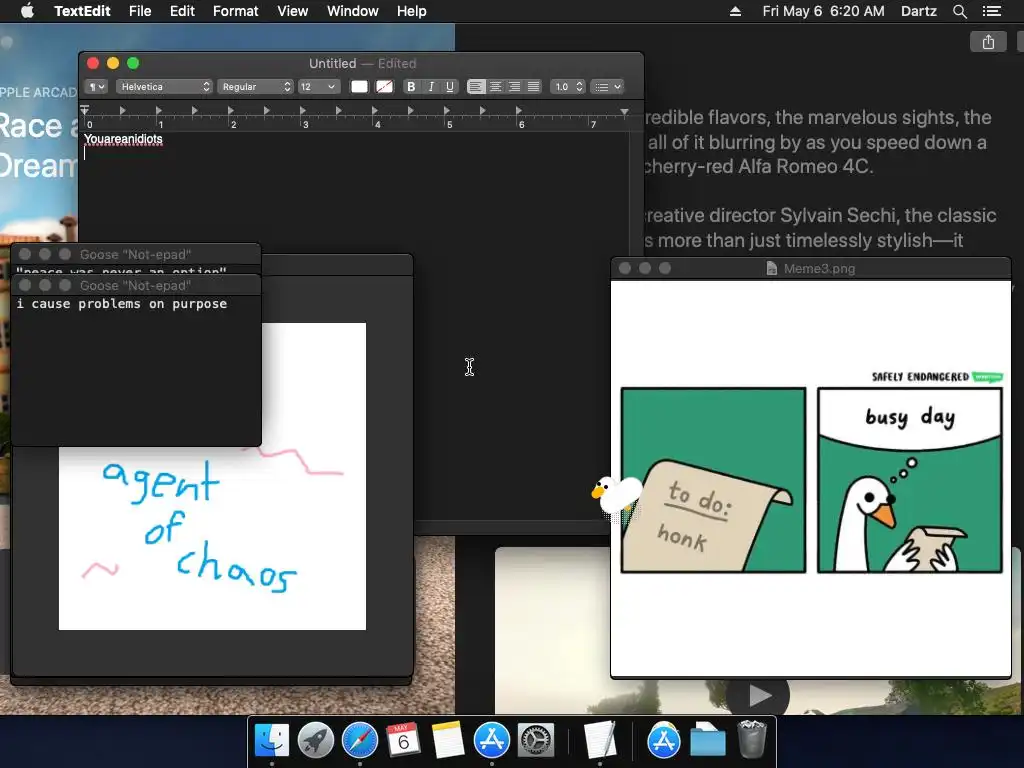Click the play button on the video

tap(758, 695)
